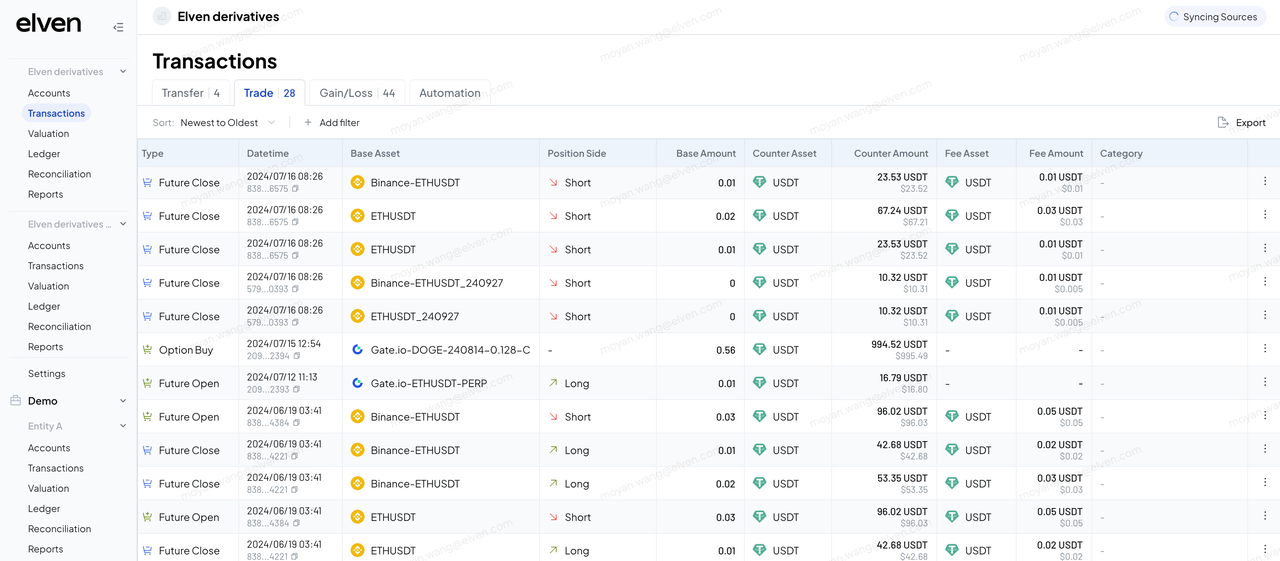Collapse the Demo section in sidebar

pyautogui.click(x=123, y=401)
